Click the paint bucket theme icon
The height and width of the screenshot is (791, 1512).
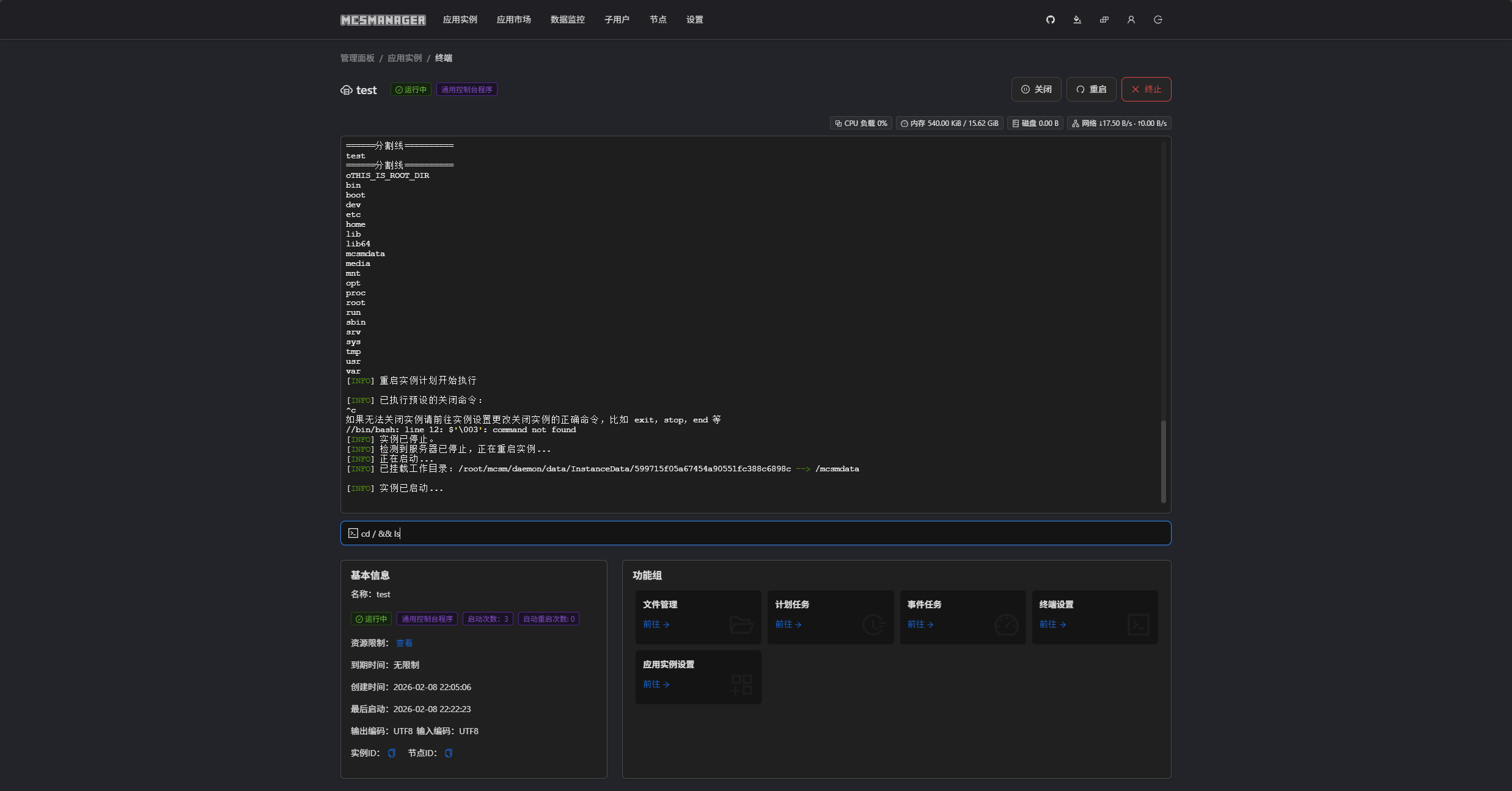(1077, 20)
